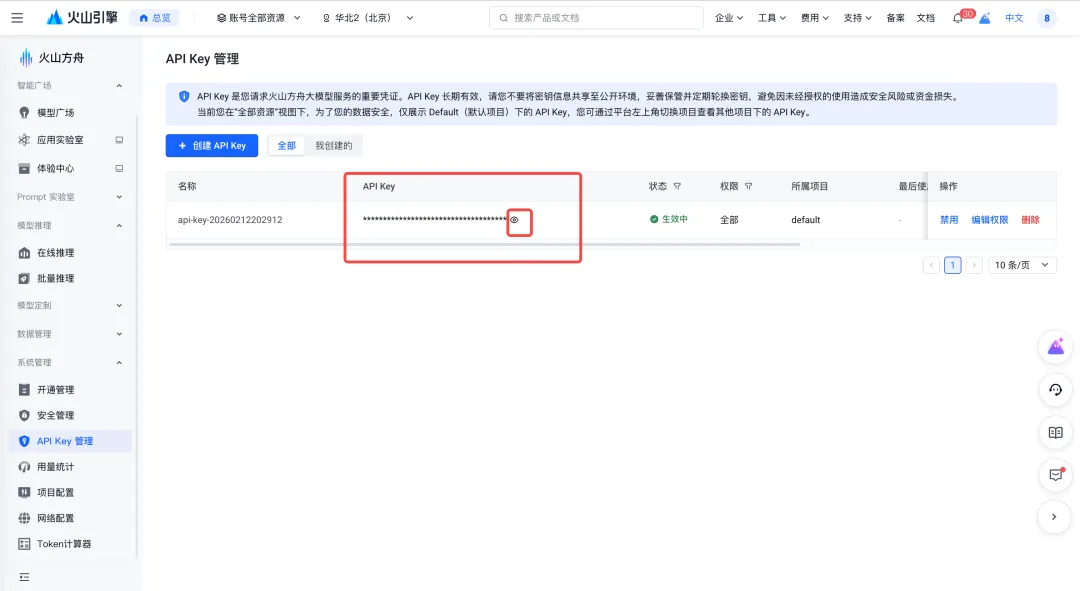Open the documentation book floating button
The height and width of the screenshot is (591, 1080).
(1055, 433)
